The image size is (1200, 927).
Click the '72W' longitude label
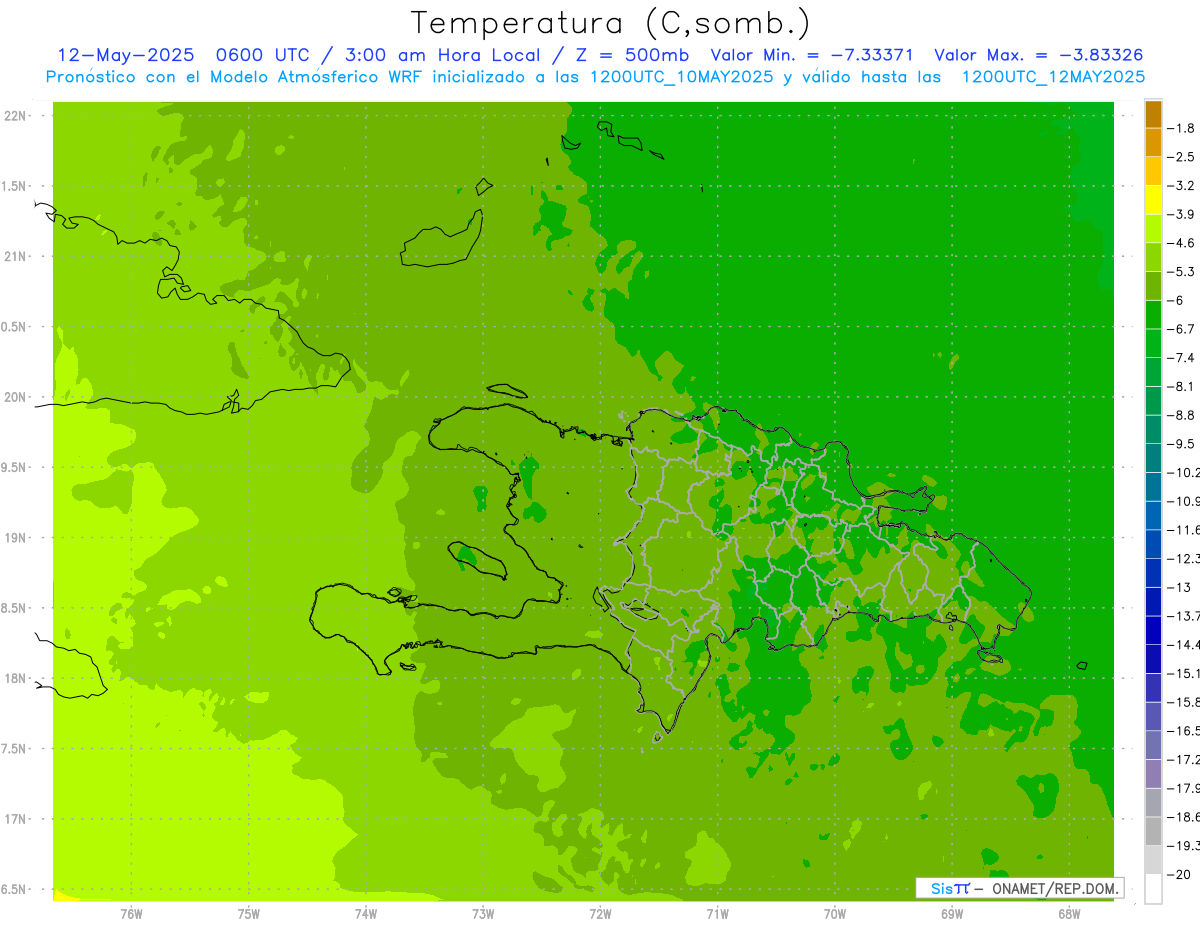tap(600, 914)
